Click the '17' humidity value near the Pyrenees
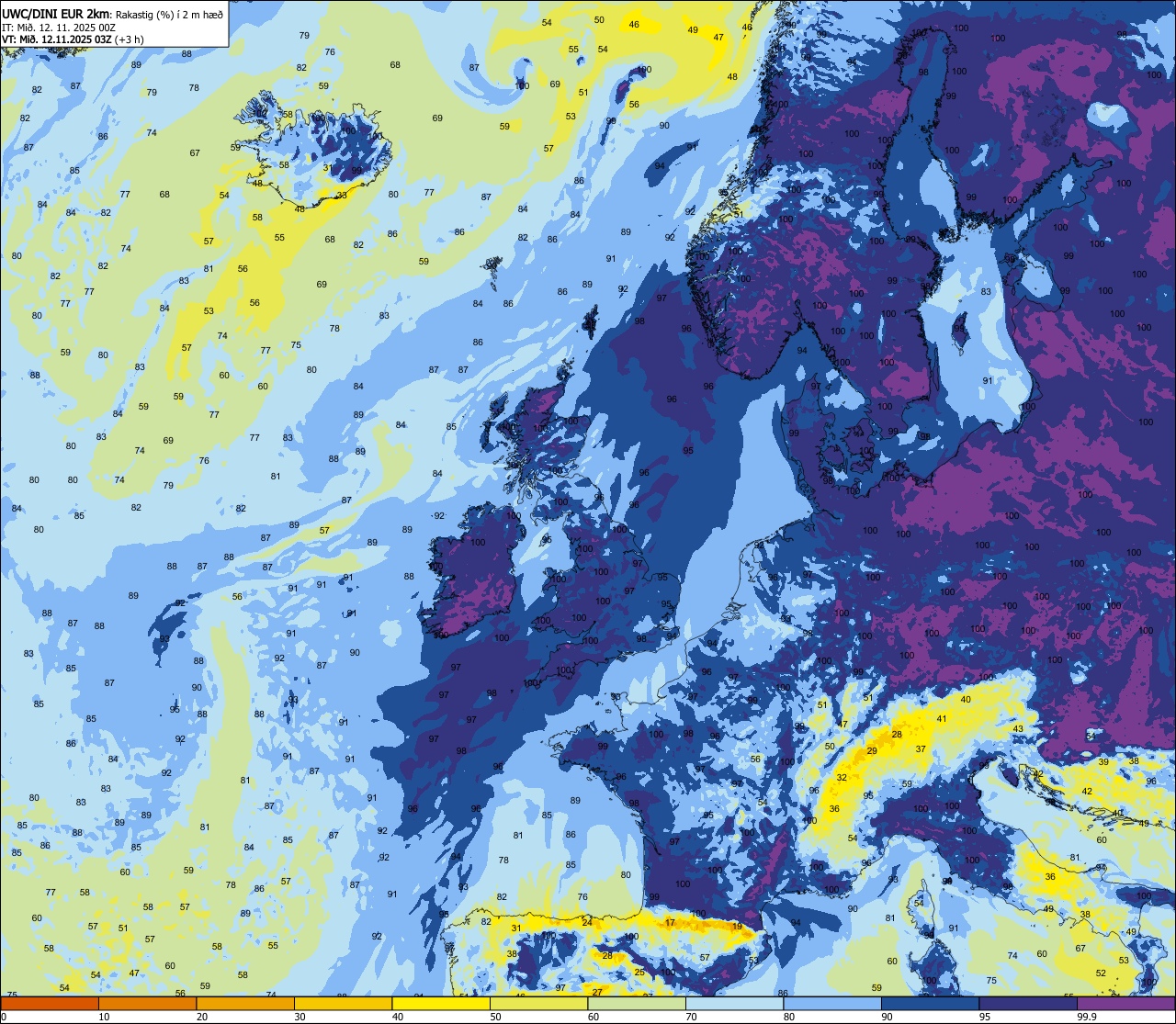The image size is (1176, 1024). tap(670, 922)
